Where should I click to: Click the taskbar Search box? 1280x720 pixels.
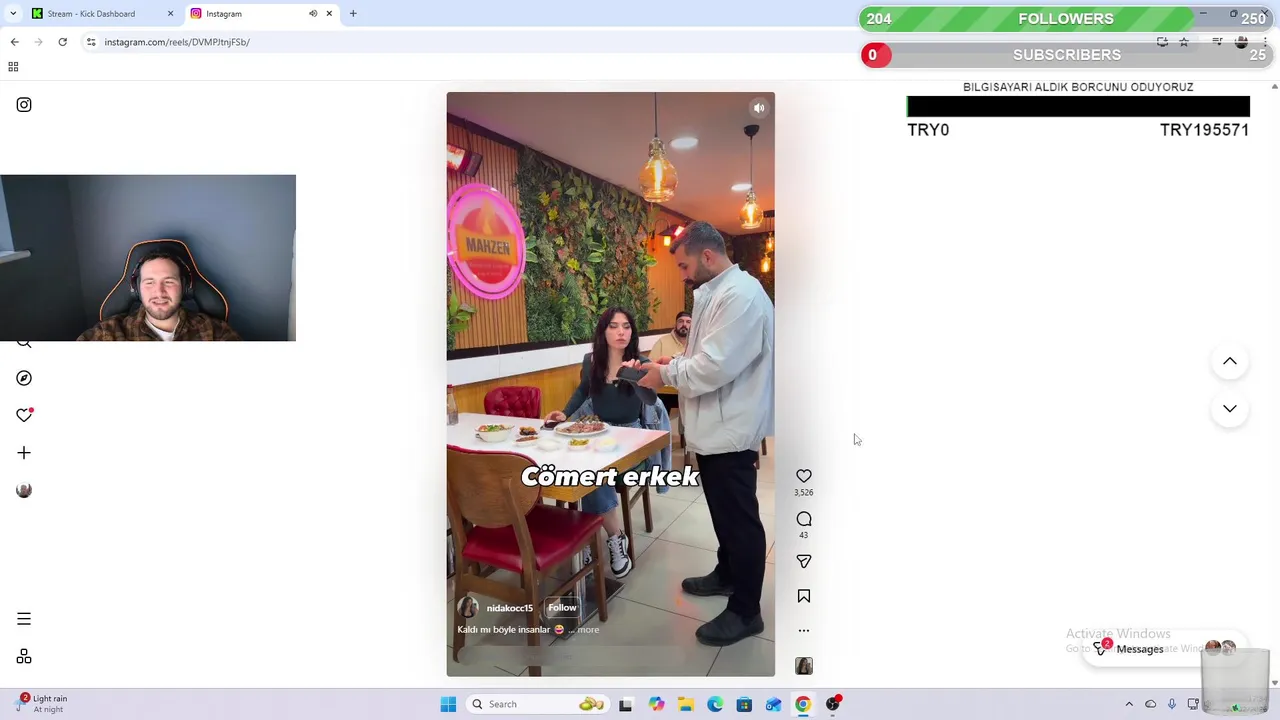point(538,704)
